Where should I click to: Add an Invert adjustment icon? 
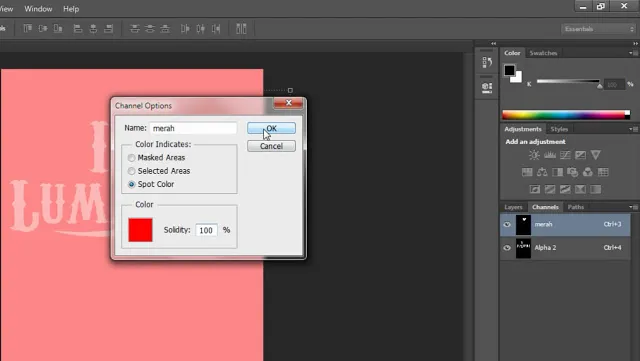pos(534,189)
